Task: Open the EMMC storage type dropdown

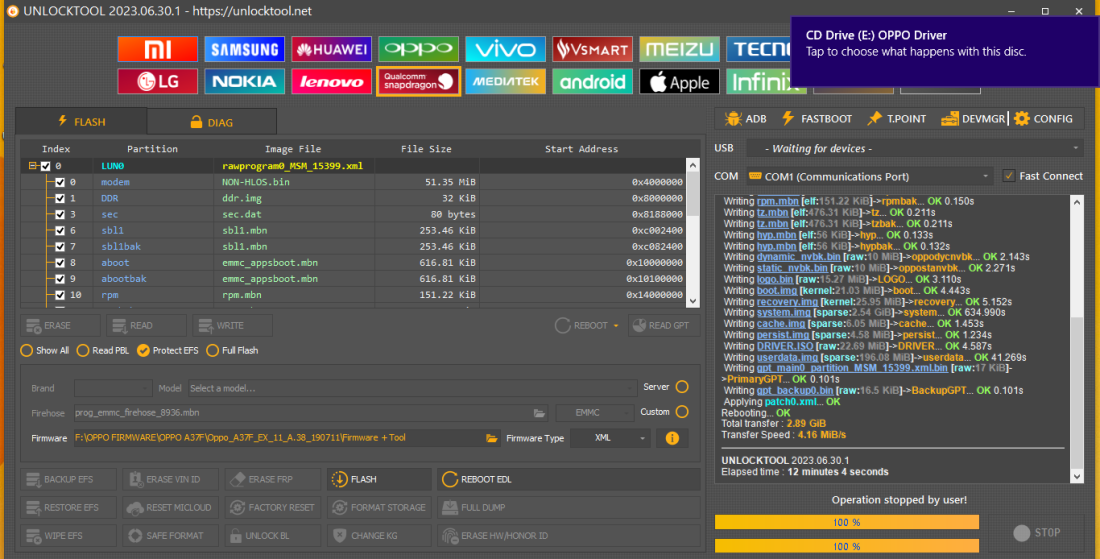Action: click(594, 413)
